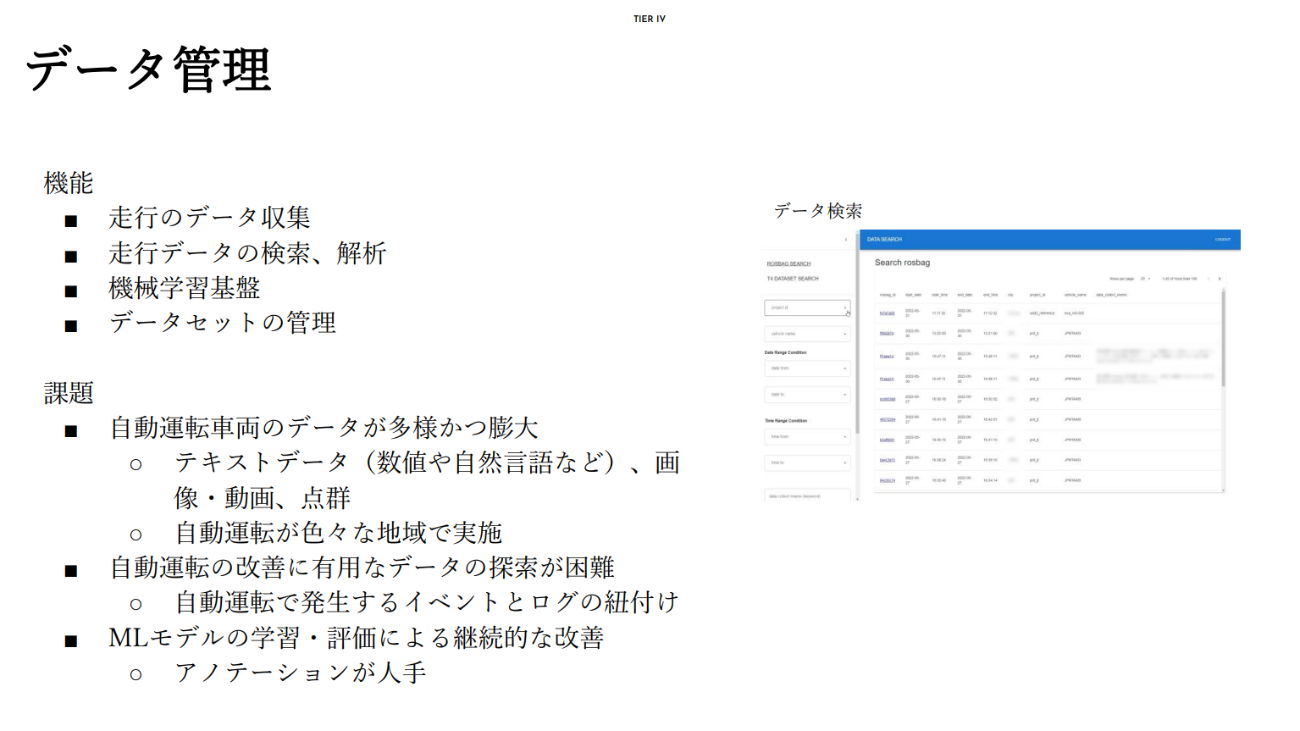Click the 走行データの検索、解析 bullet
Screen dimensions: 1300x731
point(247,253)
